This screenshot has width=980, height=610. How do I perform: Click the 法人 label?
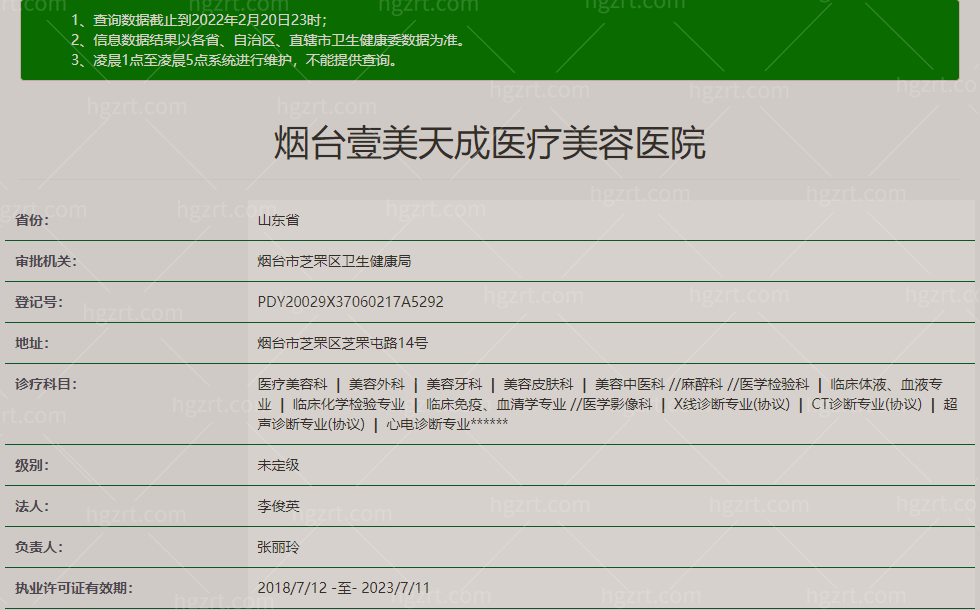point(32,506)
